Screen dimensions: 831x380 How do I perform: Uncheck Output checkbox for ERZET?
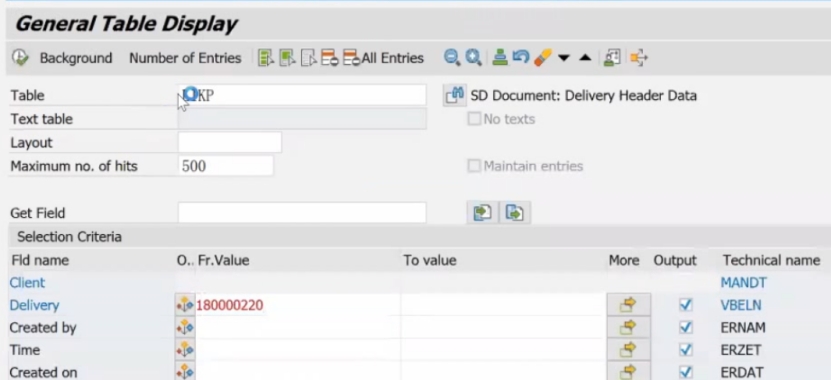[686, 350]
